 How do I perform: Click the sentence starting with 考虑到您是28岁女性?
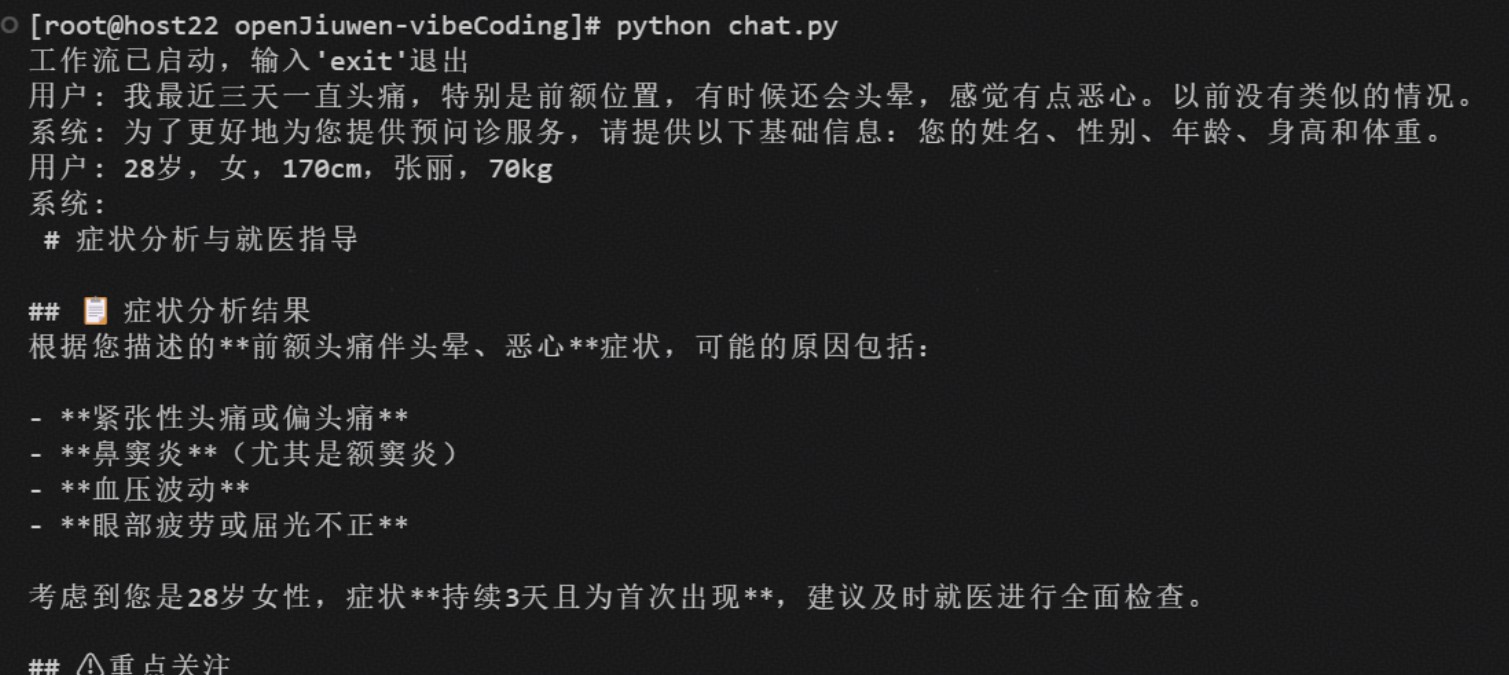click(x=616, y=598)
